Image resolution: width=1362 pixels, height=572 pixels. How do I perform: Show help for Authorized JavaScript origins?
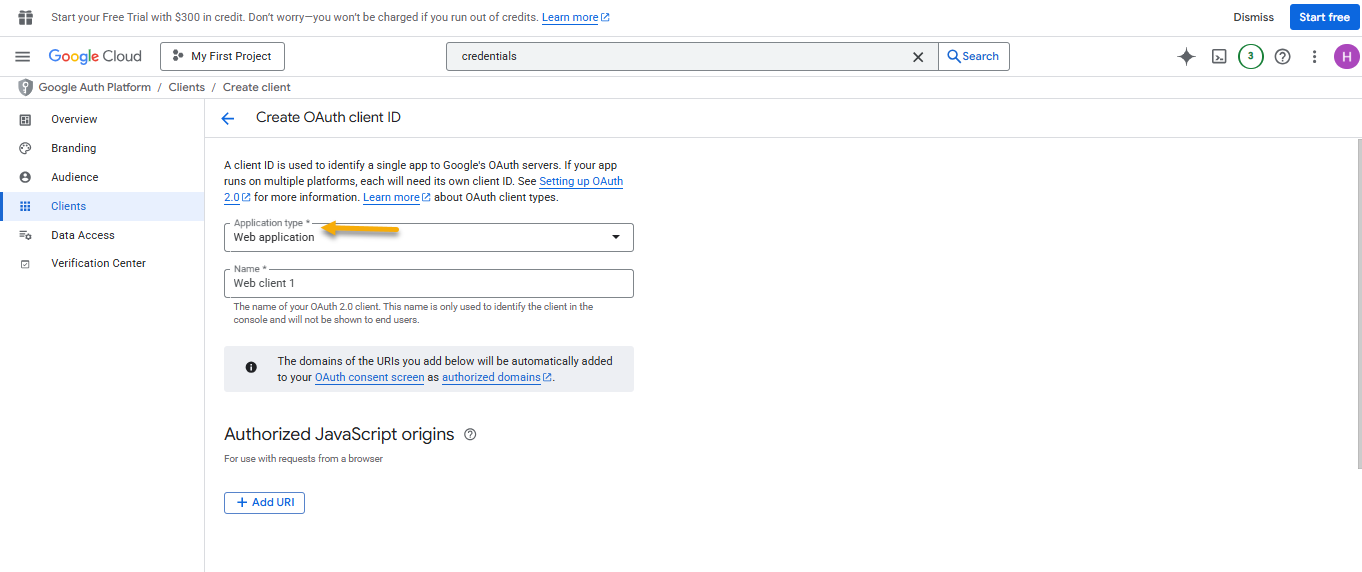(x=470, y=435)
